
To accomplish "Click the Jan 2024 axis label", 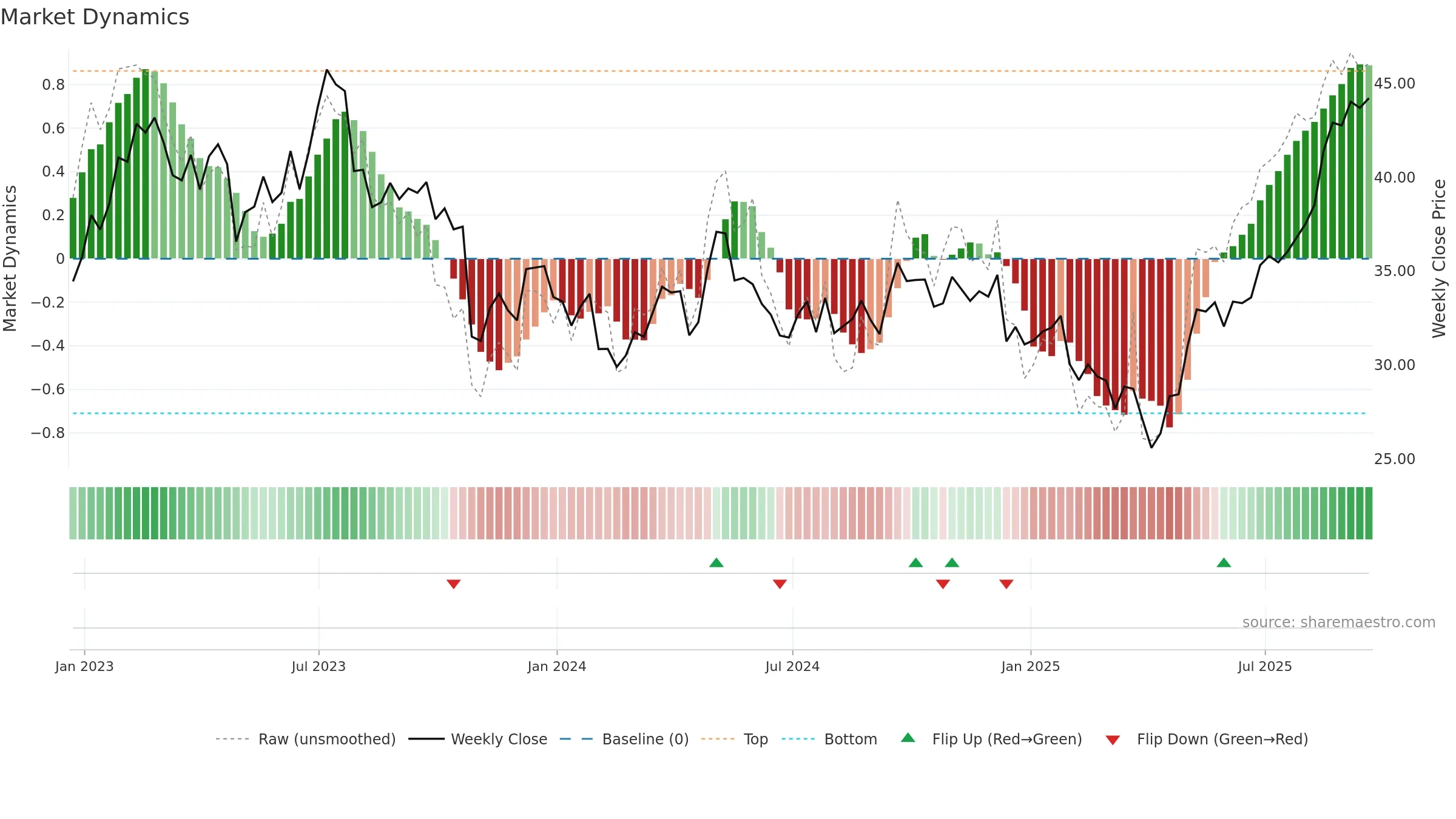I will (557, 666).
